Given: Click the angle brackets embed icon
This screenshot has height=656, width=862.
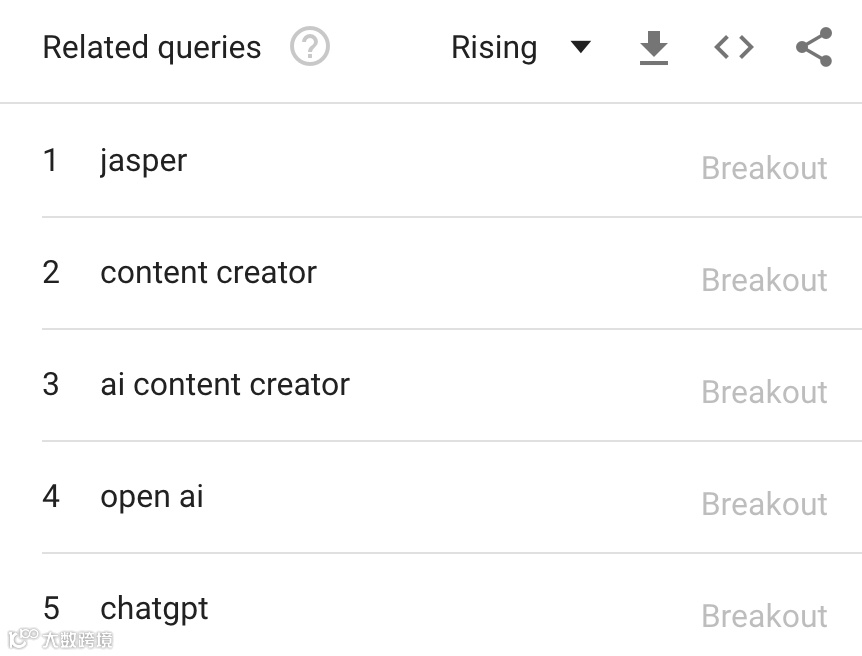Looking at the screenshot, I should 733,46.
